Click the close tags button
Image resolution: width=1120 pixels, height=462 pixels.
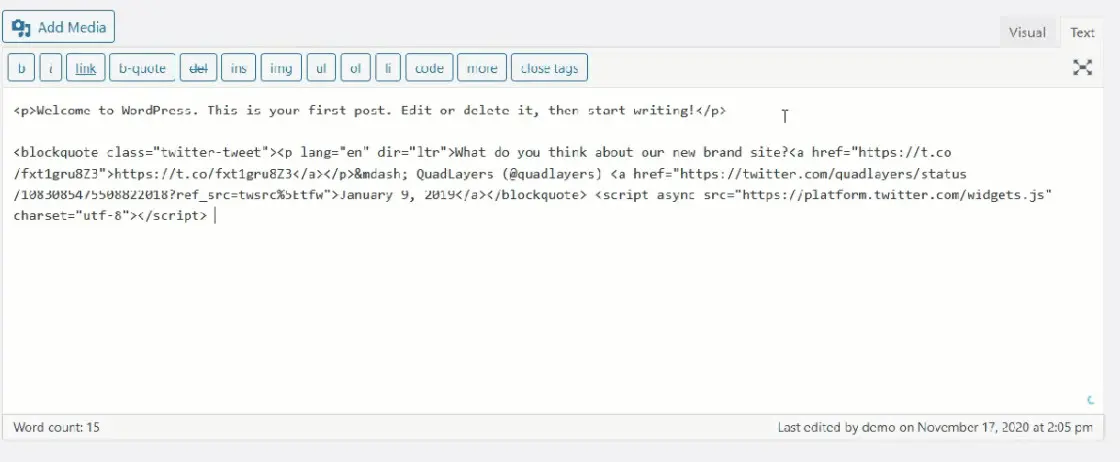549,69
